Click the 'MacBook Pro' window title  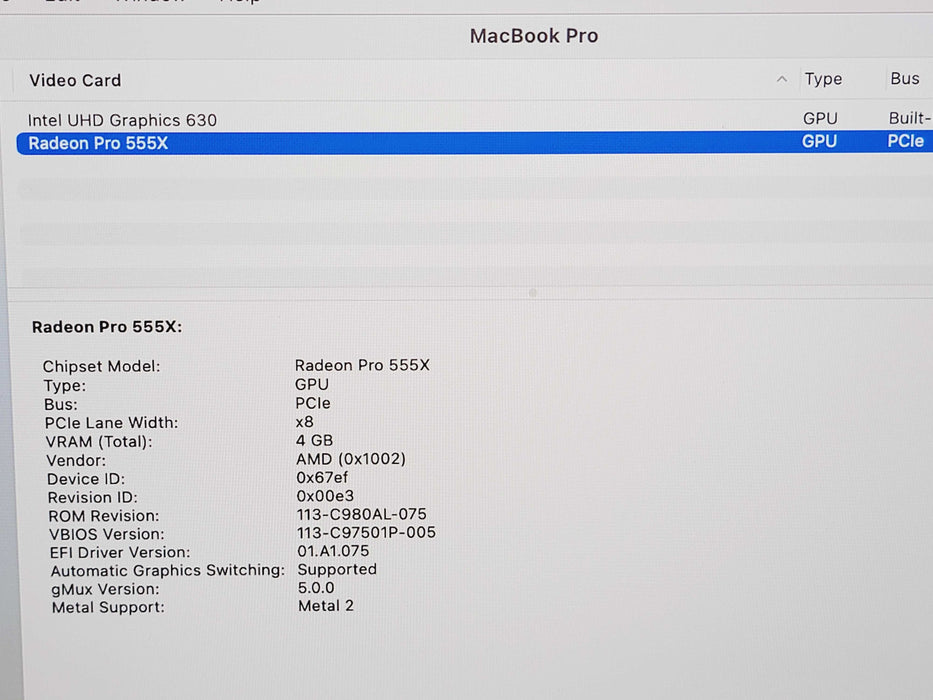pos(534,36)
